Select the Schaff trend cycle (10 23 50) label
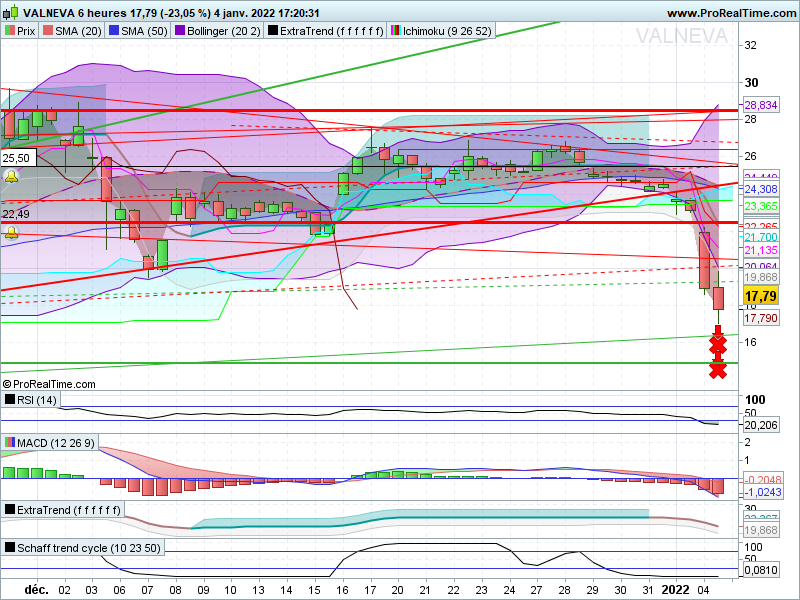 pos(89,548)
